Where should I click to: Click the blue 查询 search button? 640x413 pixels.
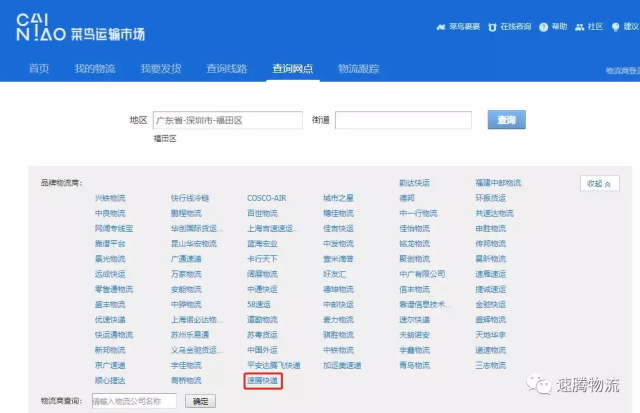(507, 120)
